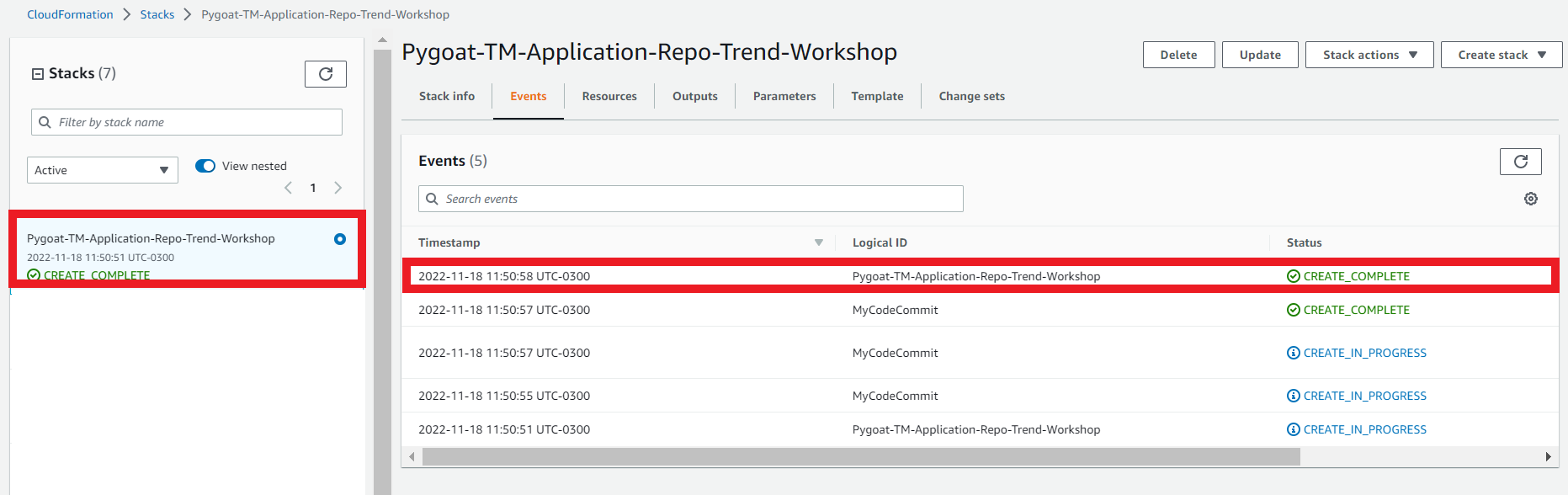Switch to the Change sets tab

(x=972, y=96)
